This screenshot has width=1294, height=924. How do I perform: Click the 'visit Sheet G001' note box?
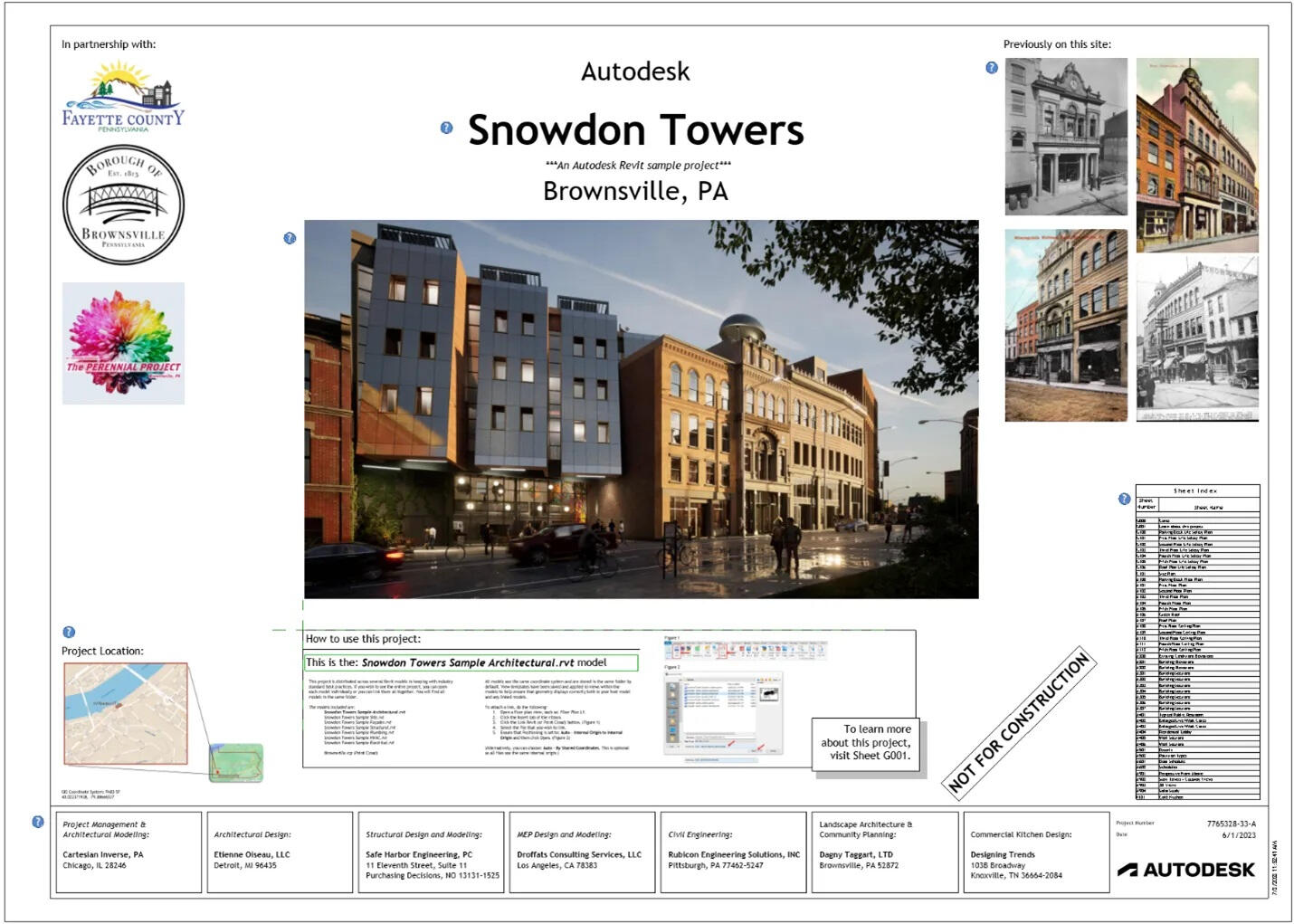(866, 743)
